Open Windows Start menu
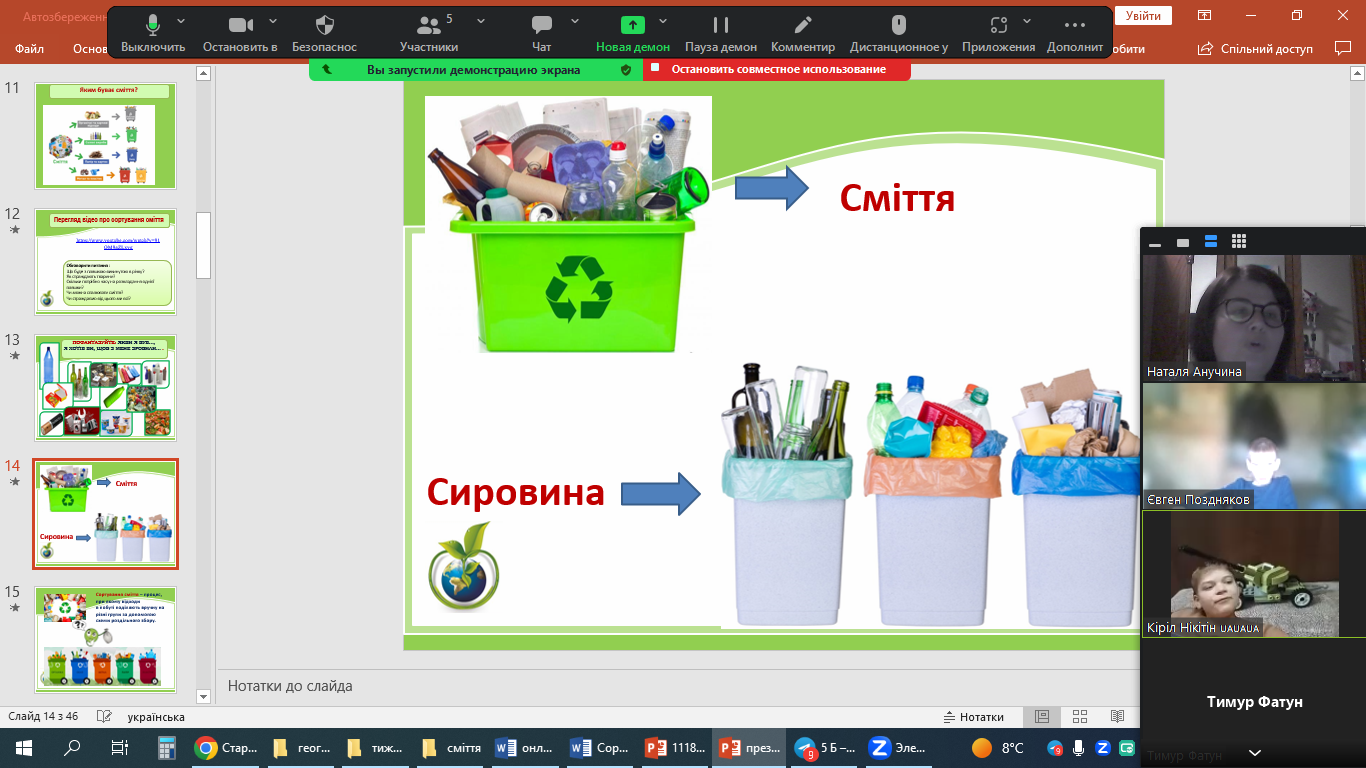This screenshot has width=1366, height=768. tap(24, 747)
